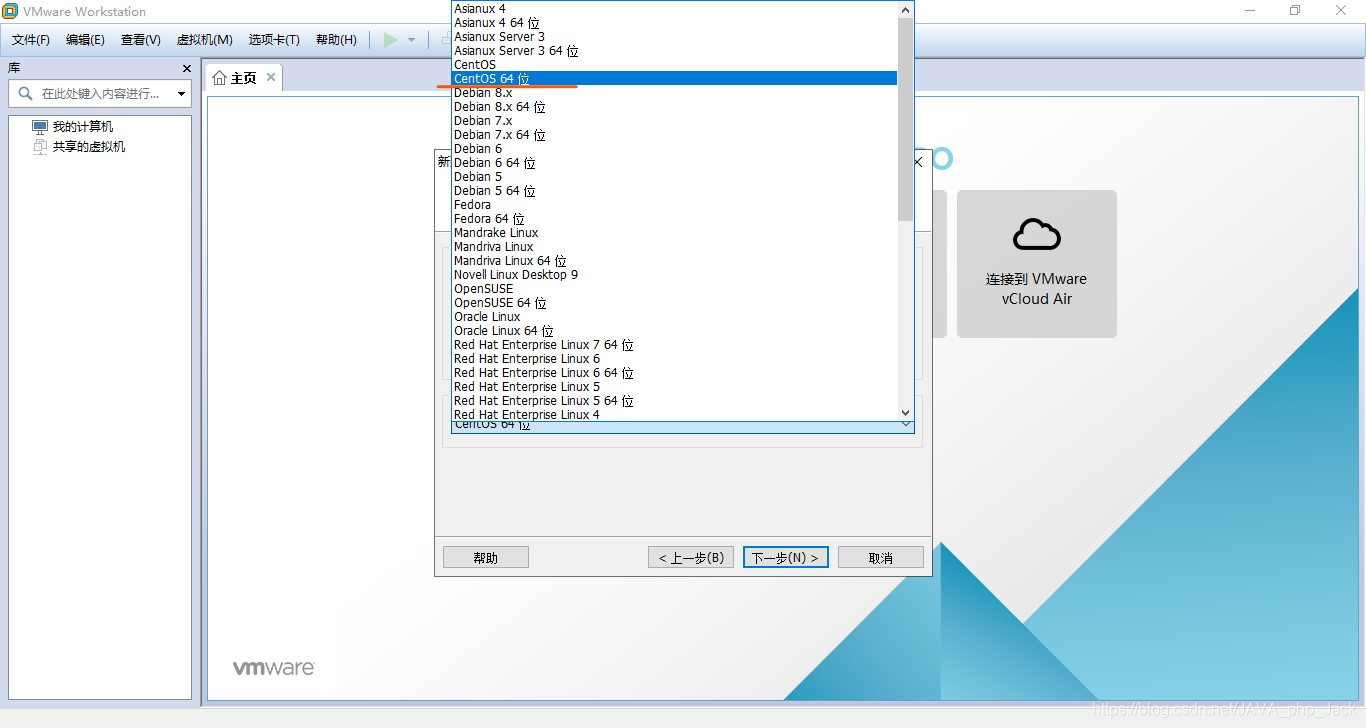Open the 文件(F) menu
The image size is (1366, 728).
click(31, 40)
